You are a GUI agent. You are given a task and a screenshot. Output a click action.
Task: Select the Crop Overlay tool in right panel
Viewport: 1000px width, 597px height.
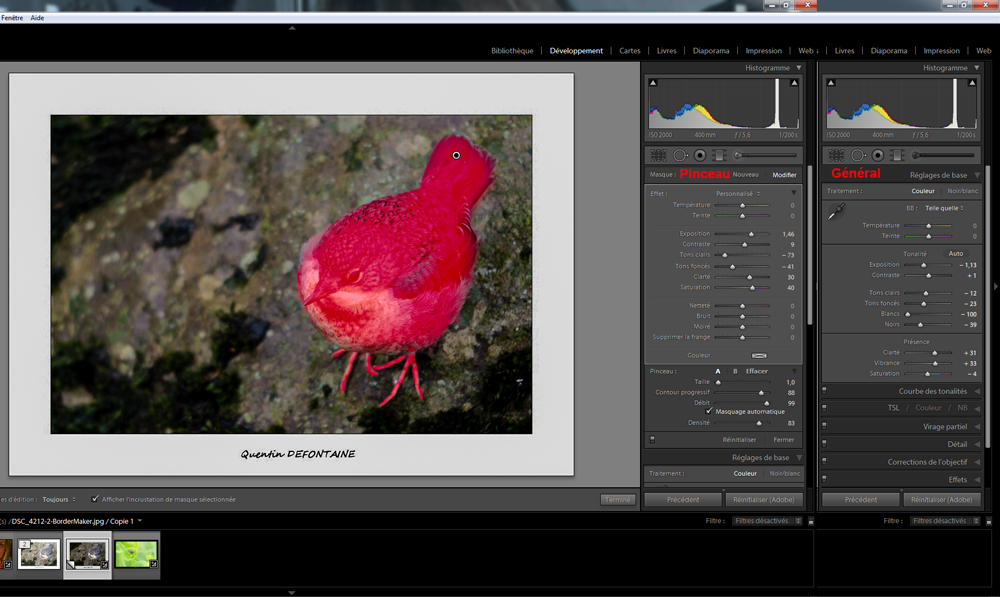[x=836, y=155]
